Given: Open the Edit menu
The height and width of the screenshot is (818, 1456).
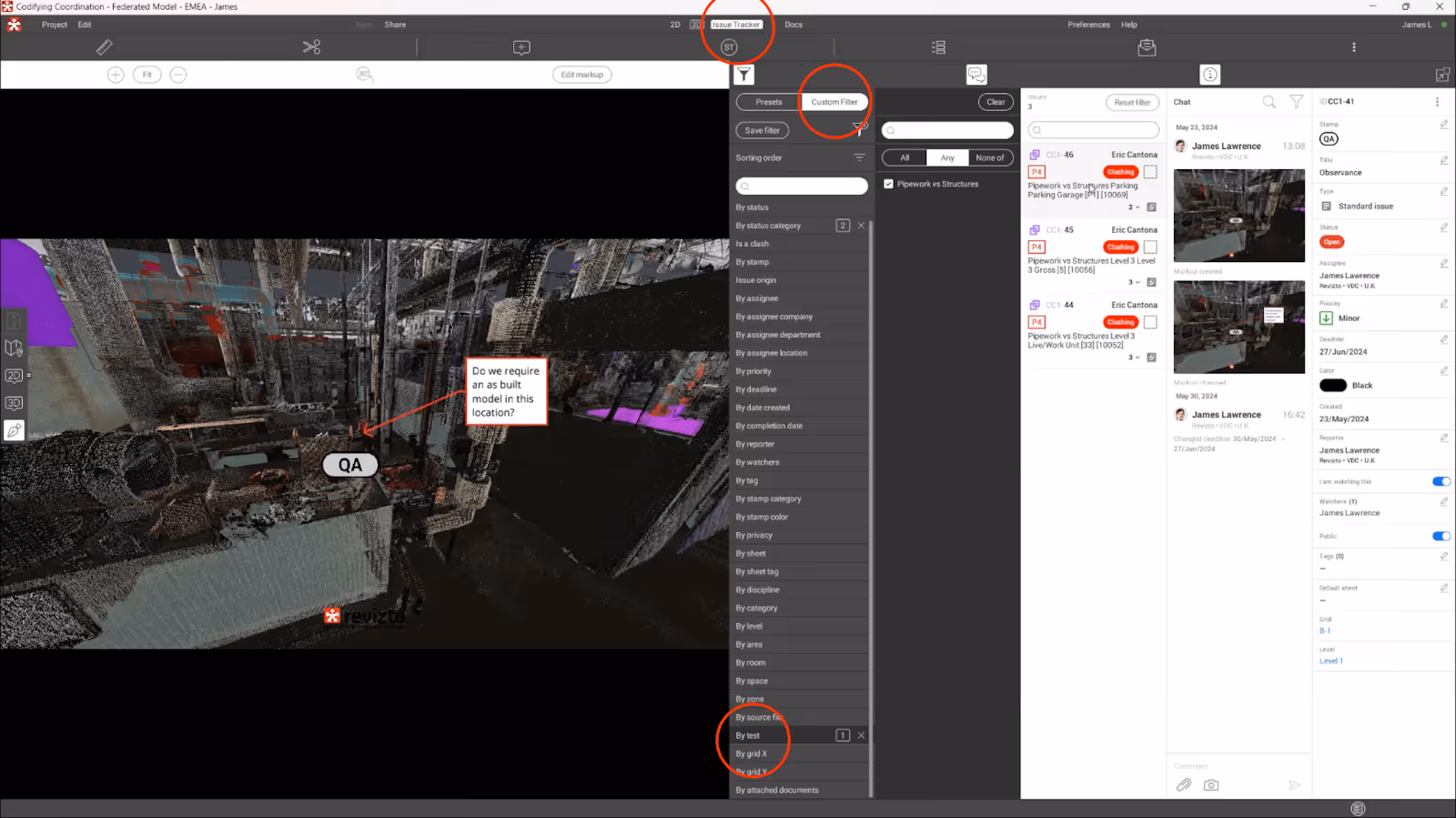Looking at the screenshot, I should [85, 25].
